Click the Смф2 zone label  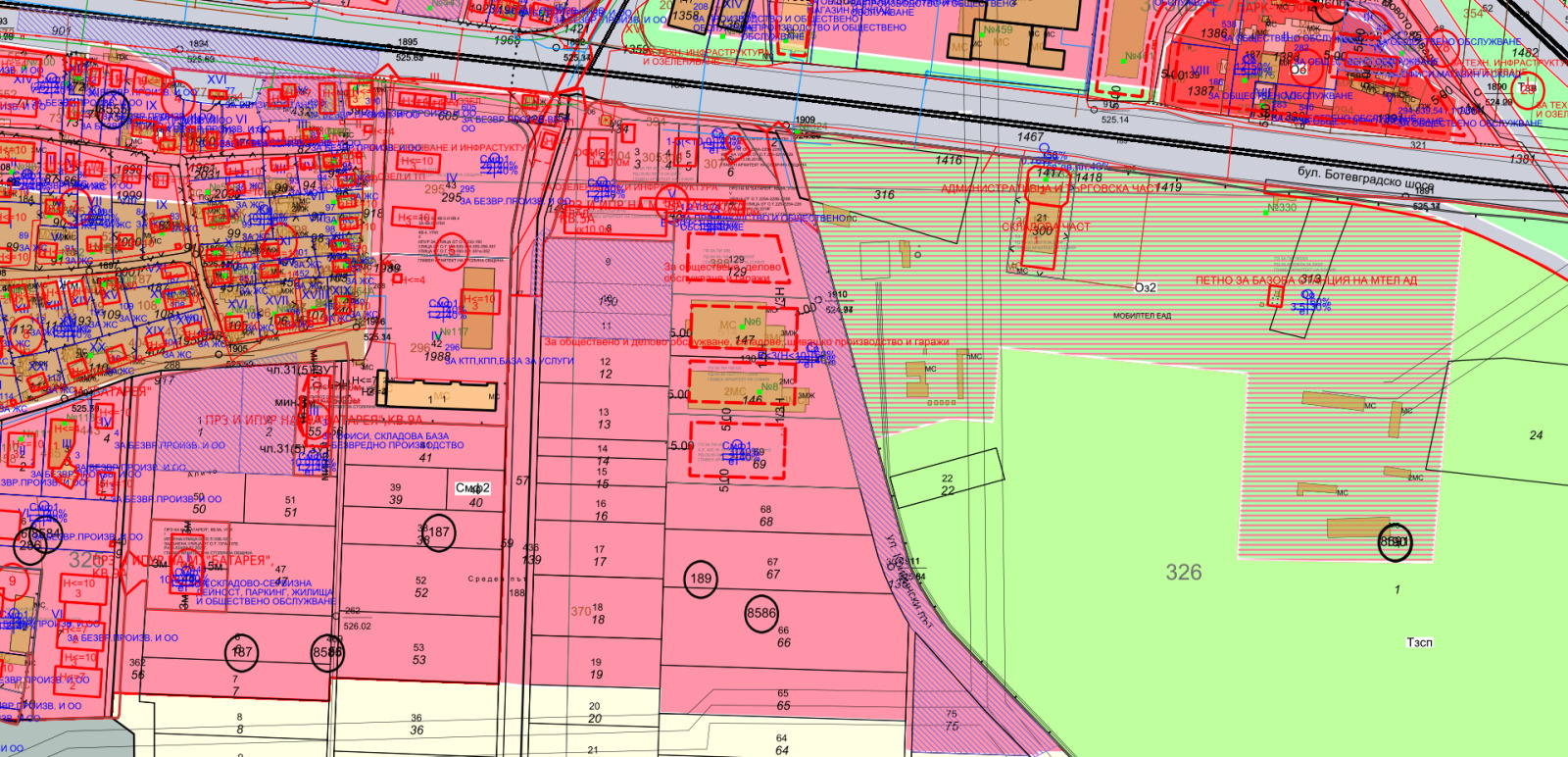point(472,487)
